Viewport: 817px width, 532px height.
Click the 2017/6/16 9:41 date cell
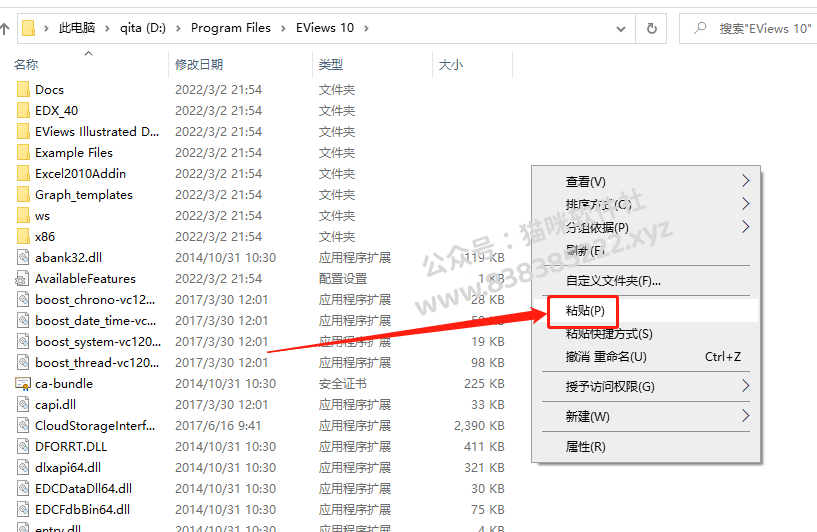pos(218,426)
